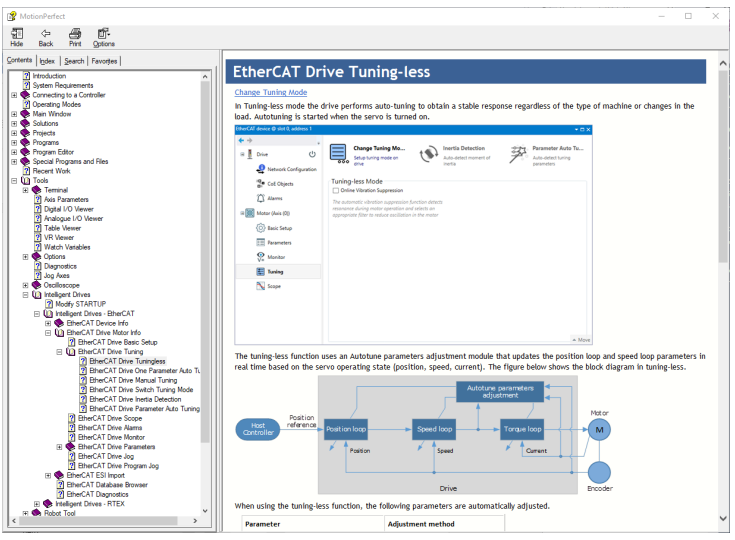This screenshot has height=540, width=735.
Task: Click the tuning-less mode screenshot image
Action: (413, 235)
